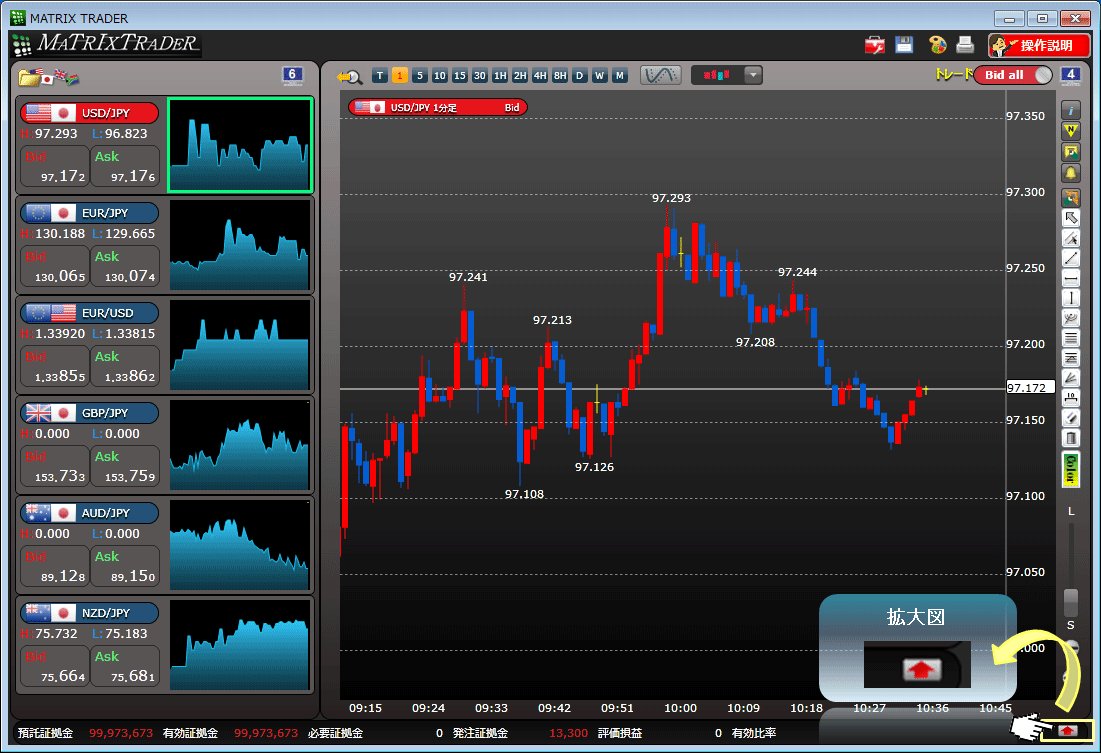Select the daily (D) timeframe

pyautogui.click(x=579, y=76)
